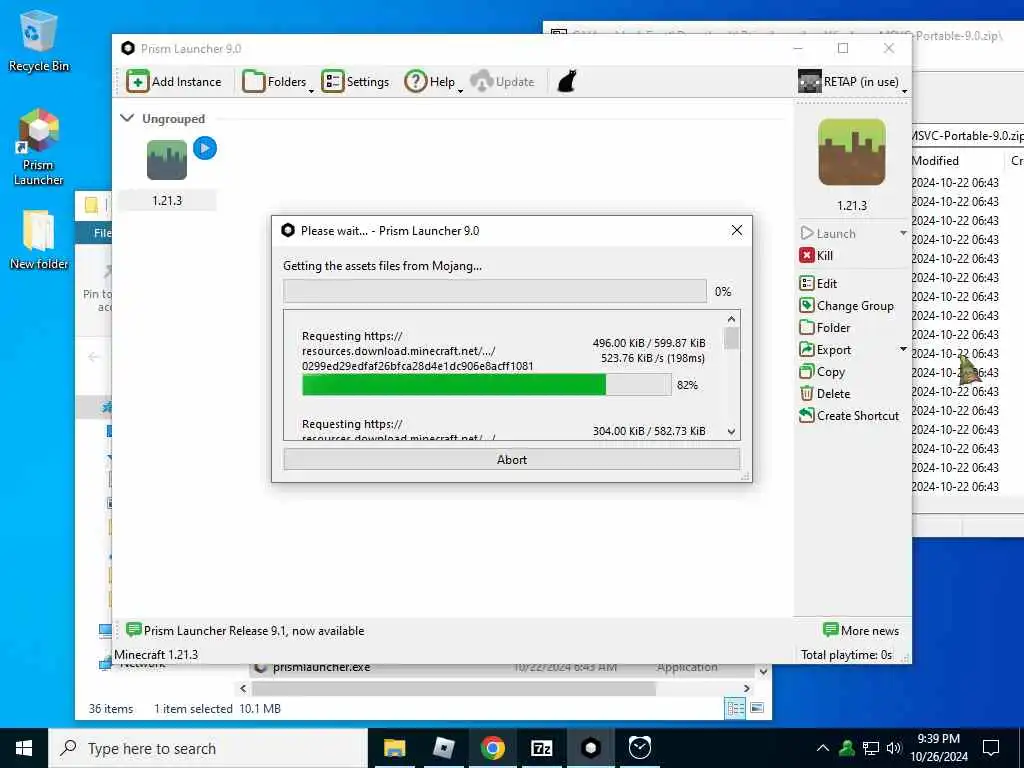
Task: Click the black cat icon in toolbar
Action: (567, 82)
